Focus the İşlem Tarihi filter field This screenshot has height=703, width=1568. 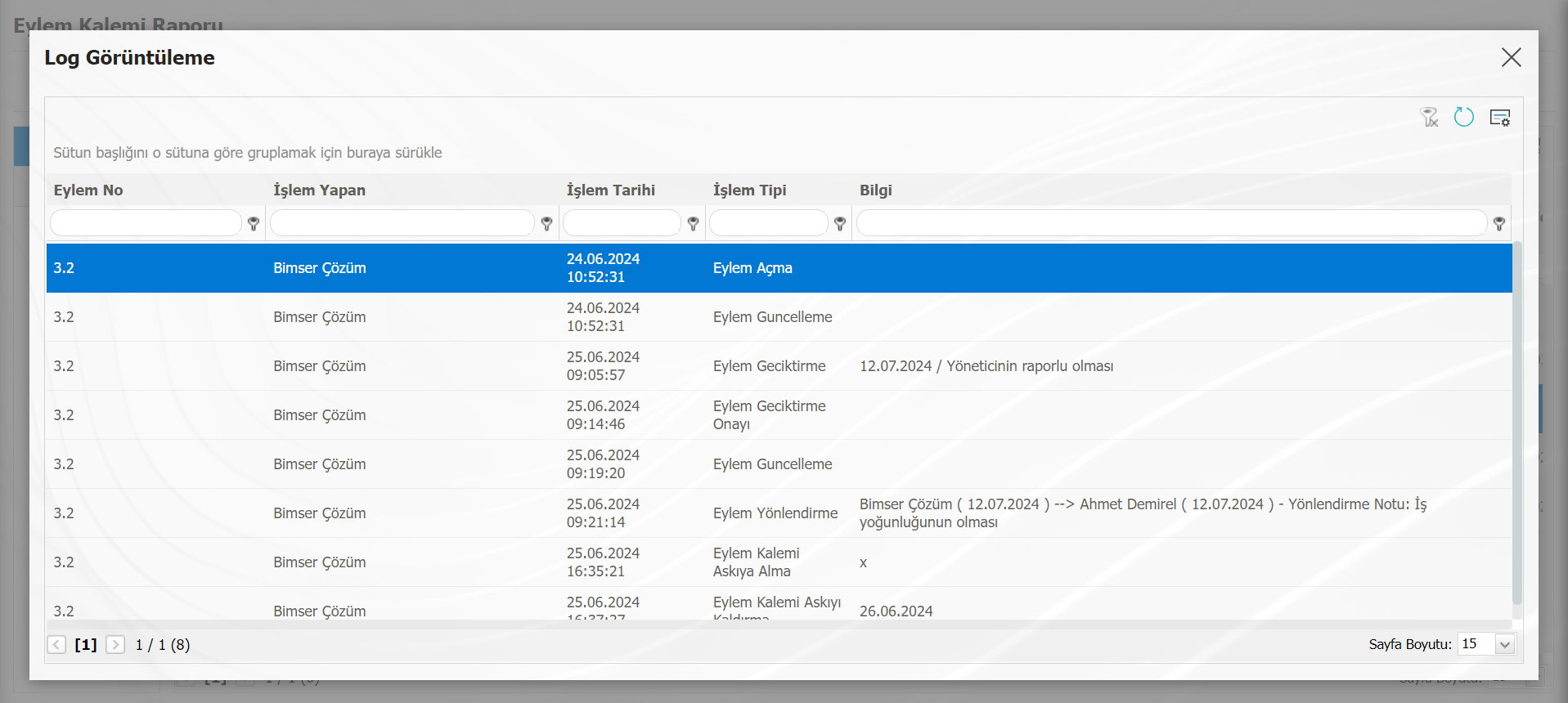[622, 223]
